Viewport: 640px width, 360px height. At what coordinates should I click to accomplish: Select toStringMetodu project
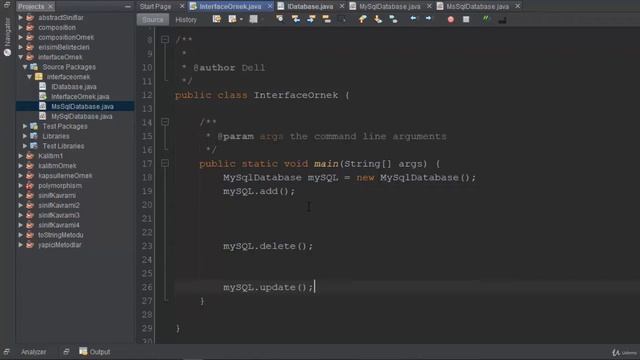coord(60,235)
